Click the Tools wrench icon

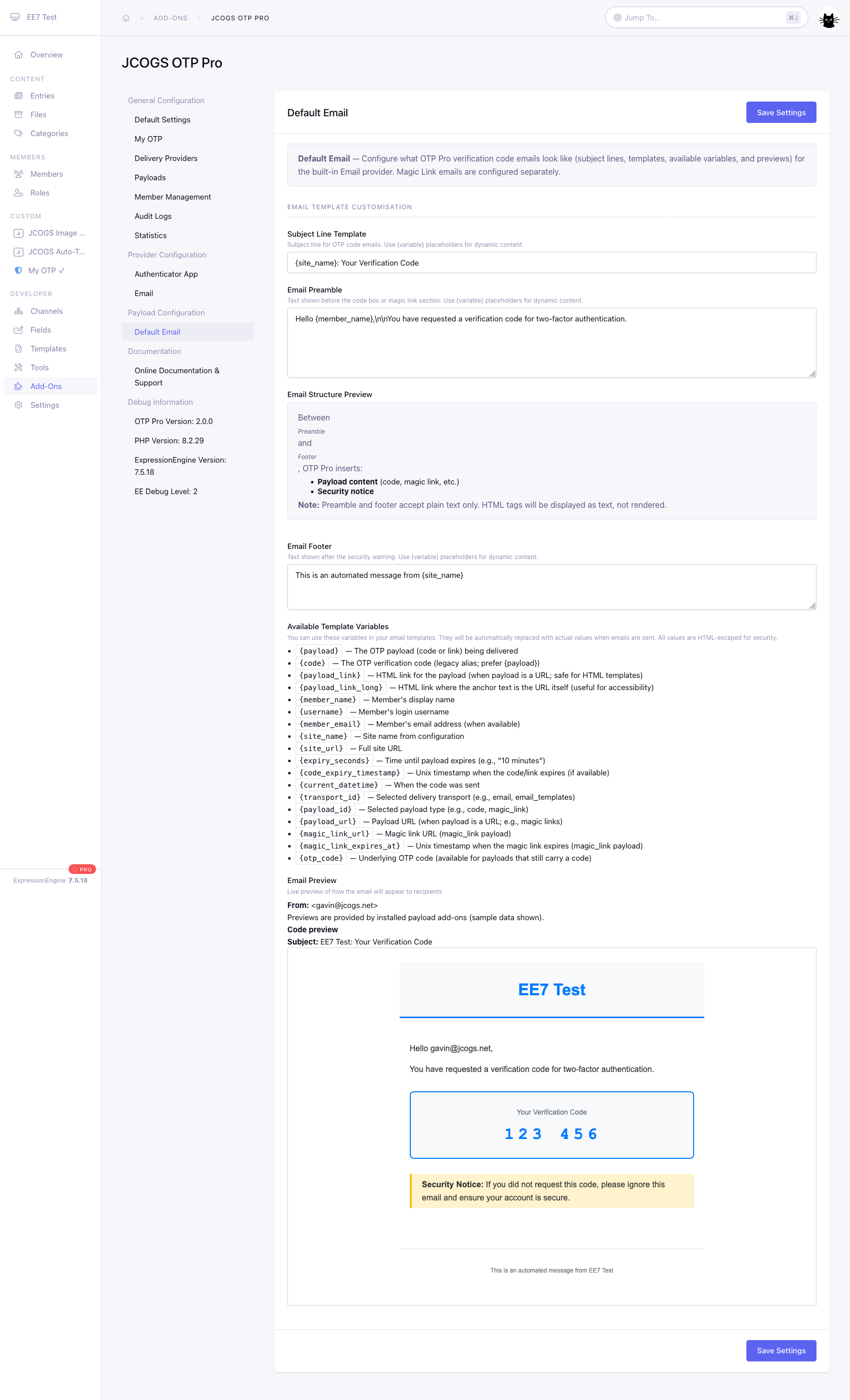[19, 368]
